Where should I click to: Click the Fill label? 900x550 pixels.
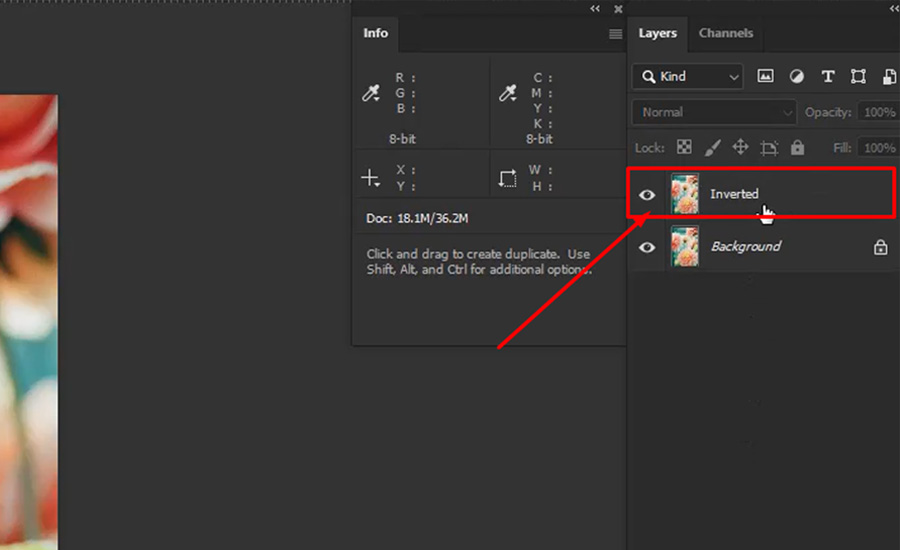[842, 148]
